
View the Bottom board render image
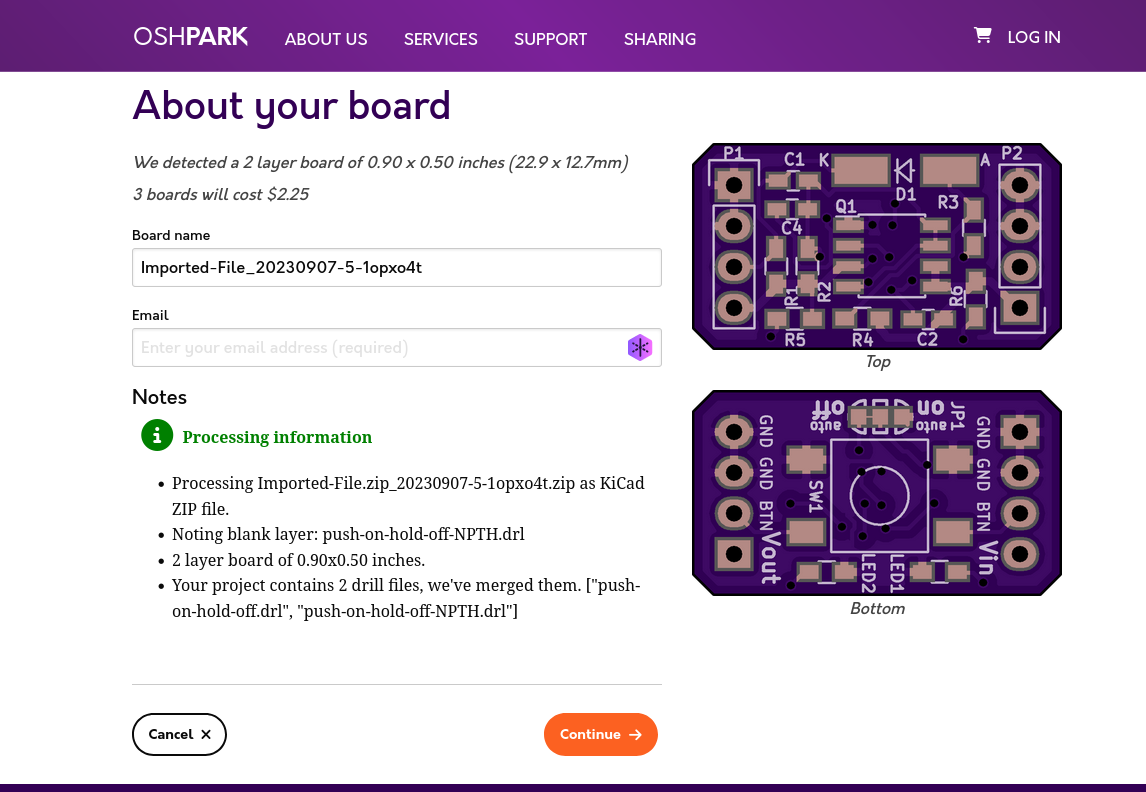click(876, 493)
